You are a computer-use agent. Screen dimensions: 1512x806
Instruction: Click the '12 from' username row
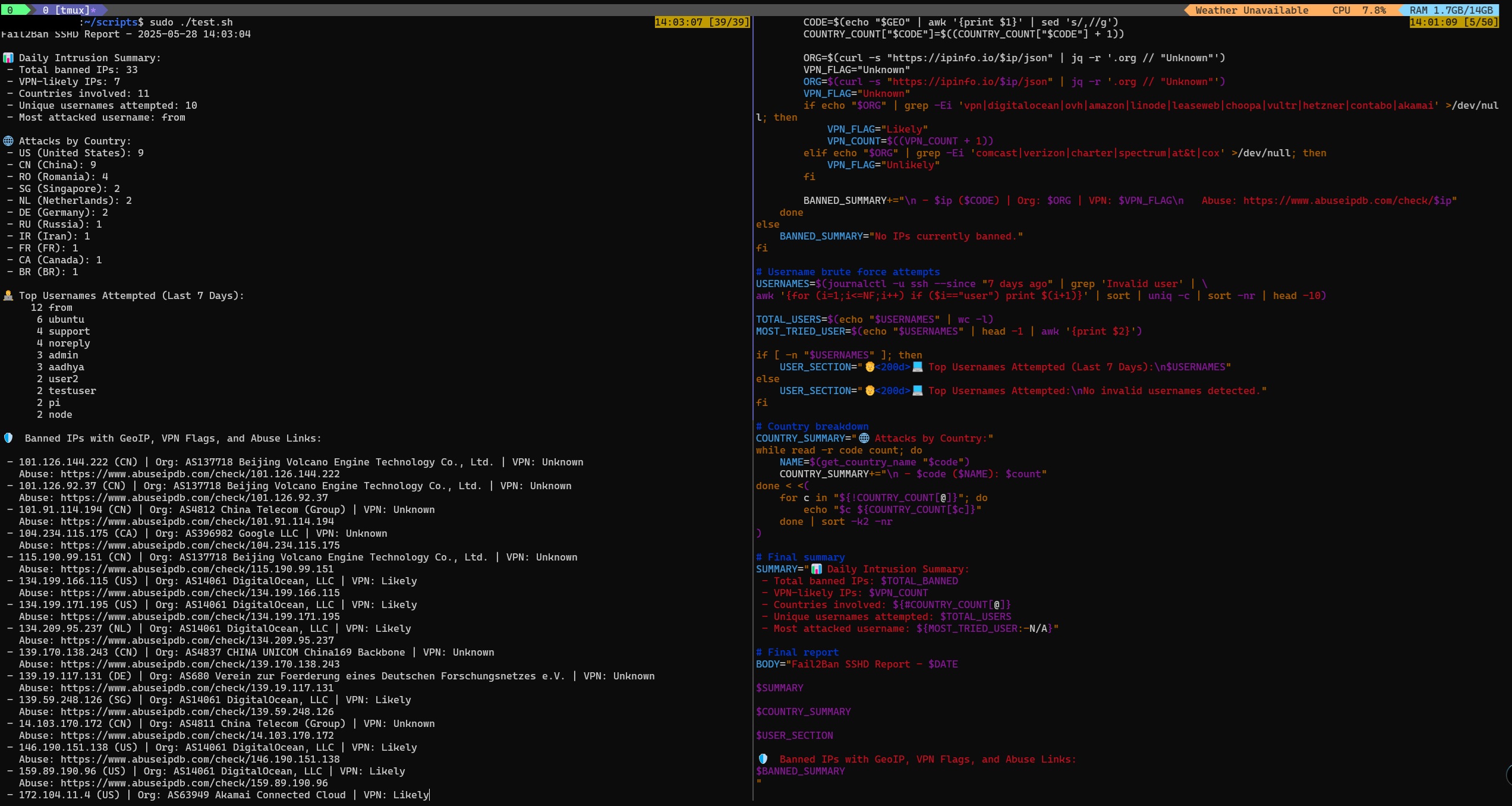click(x=52, y=307)
